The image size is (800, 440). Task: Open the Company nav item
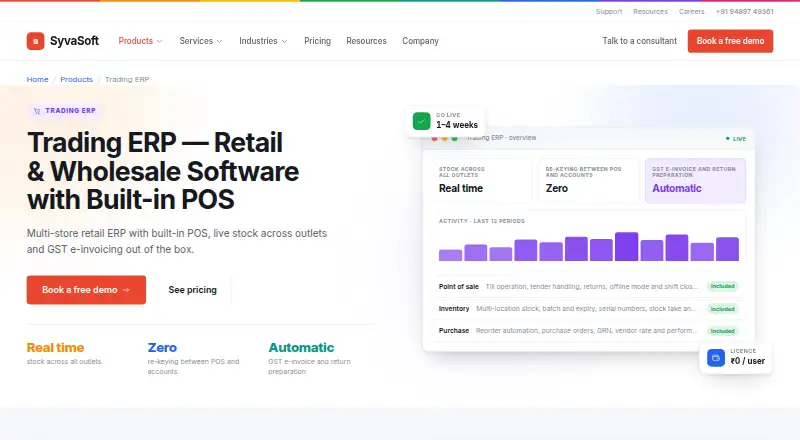[x=420, y=41]
